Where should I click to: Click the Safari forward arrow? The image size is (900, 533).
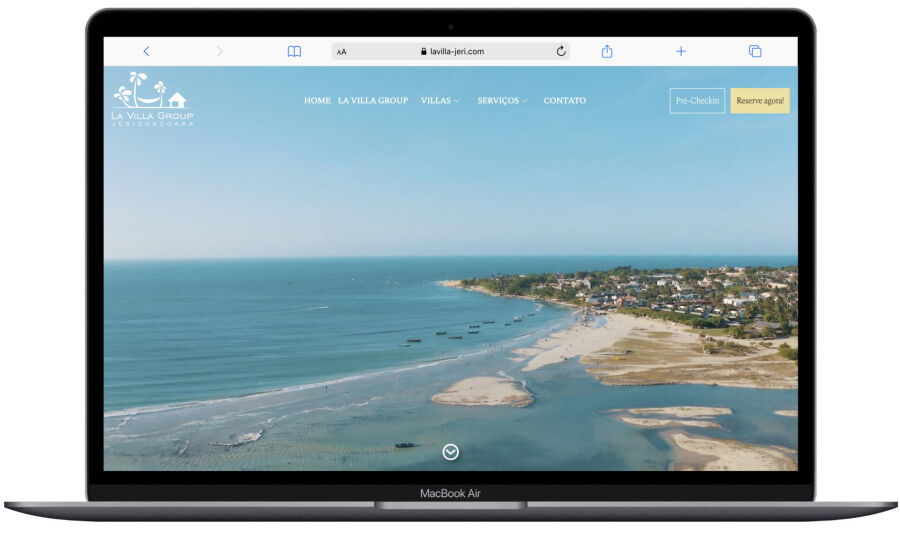[220, 51]
